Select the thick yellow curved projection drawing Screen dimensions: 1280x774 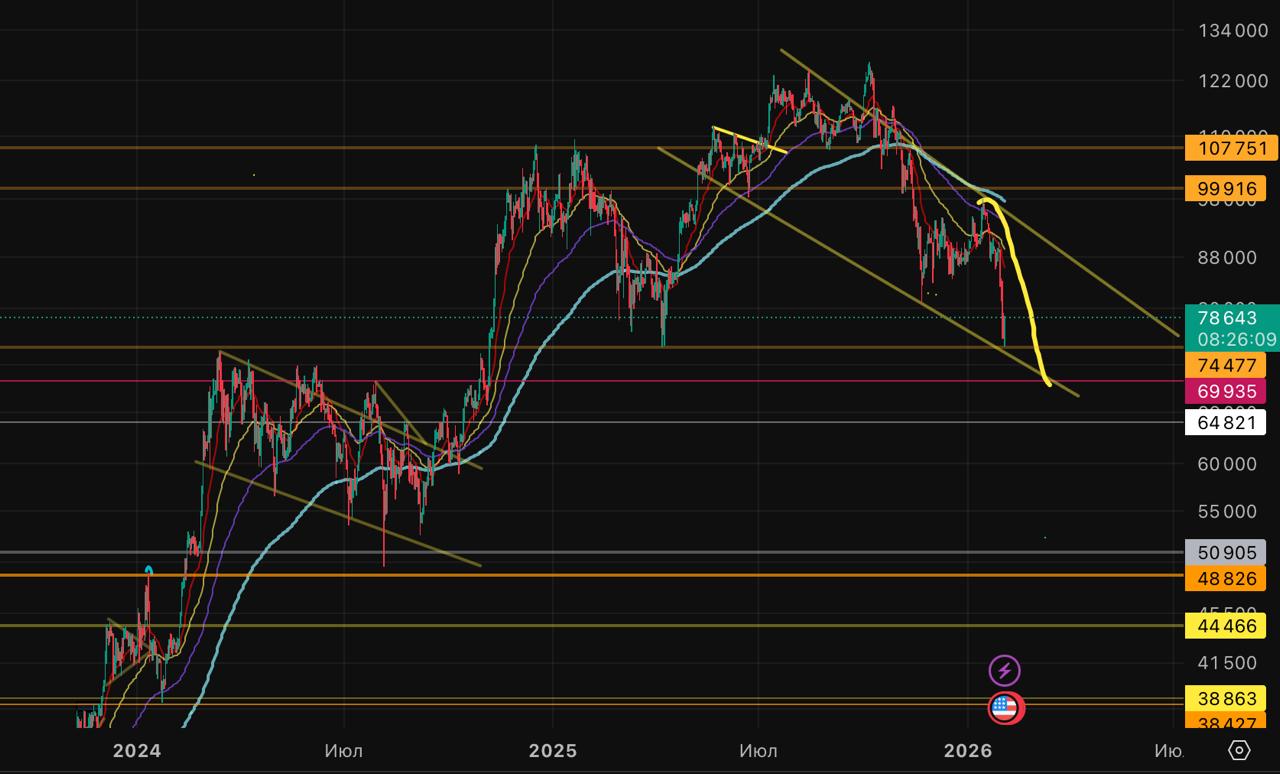click(1025, 290)
